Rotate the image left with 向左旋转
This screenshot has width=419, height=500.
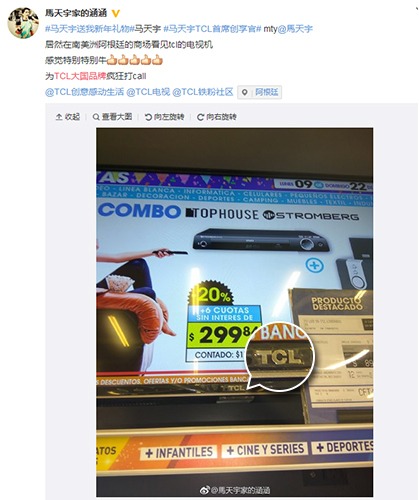(164, 117)
